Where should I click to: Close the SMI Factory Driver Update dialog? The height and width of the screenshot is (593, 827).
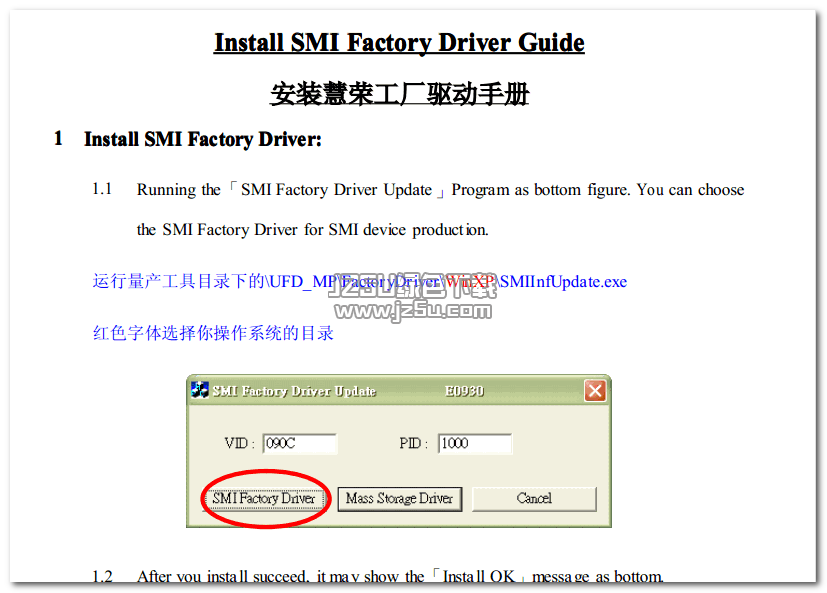click(595, 391)
